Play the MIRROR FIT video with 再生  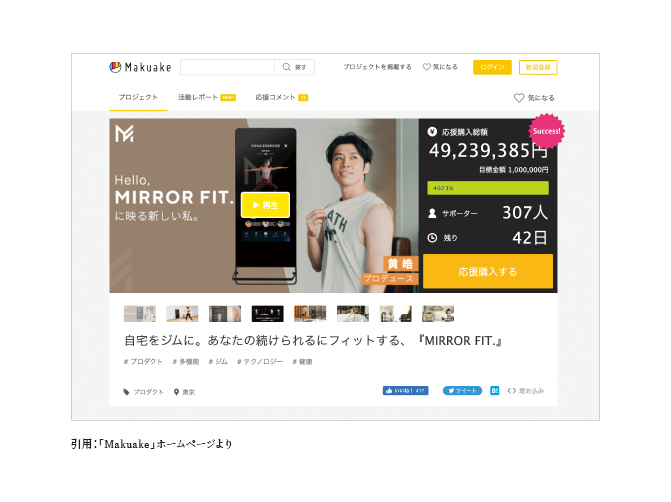(x=265, y=205)
